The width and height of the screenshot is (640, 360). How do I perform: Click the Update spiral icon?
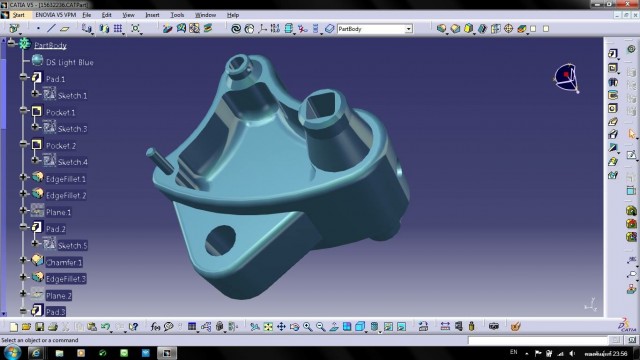(236, 29)
